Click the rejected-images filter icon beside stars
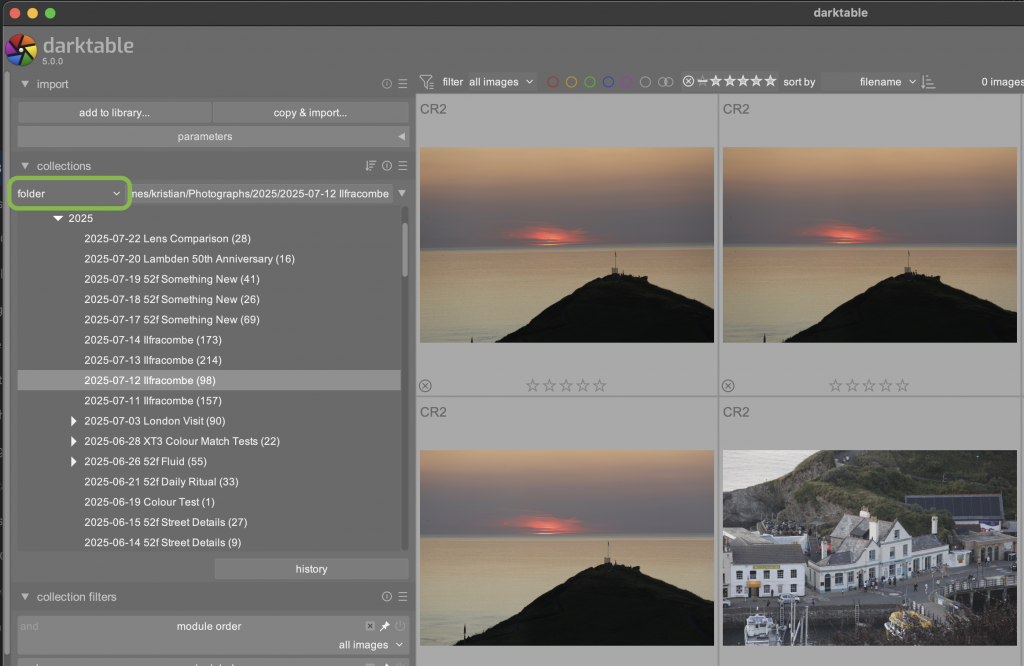Screen dimensions: 1024x666 click(x=688, y=81)
